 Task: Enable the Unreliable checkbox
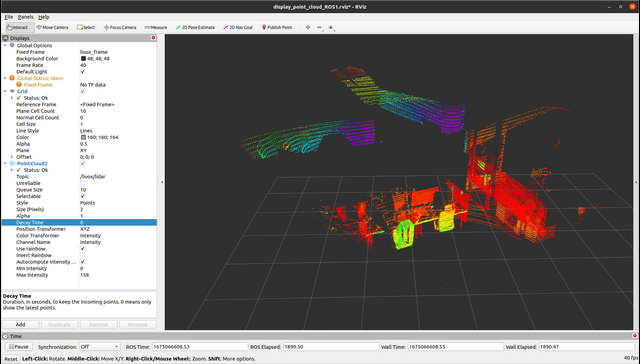tap(82, 183)
